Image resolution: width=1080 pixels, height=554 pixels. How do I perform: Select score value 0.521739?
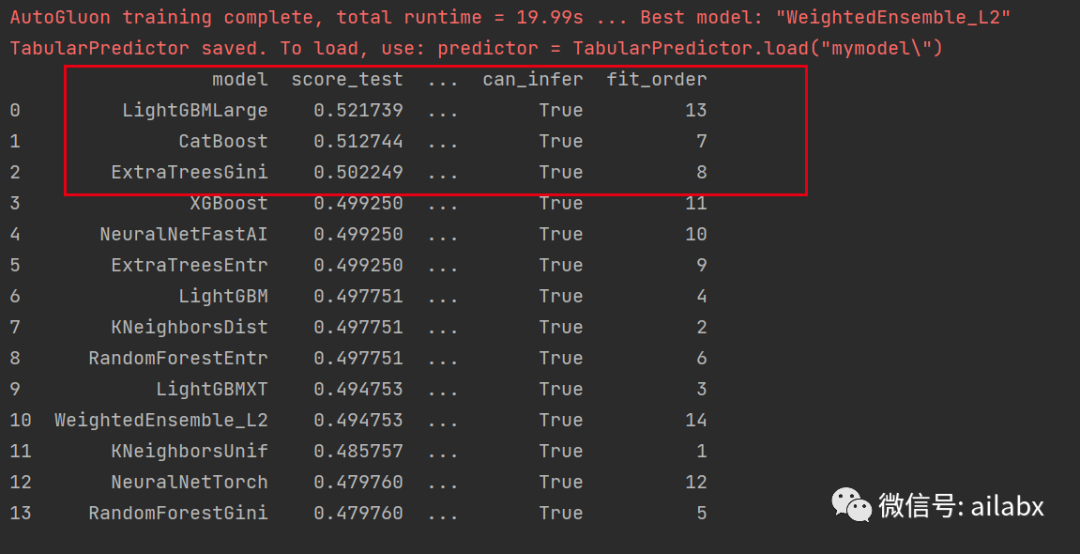(358, 110)
